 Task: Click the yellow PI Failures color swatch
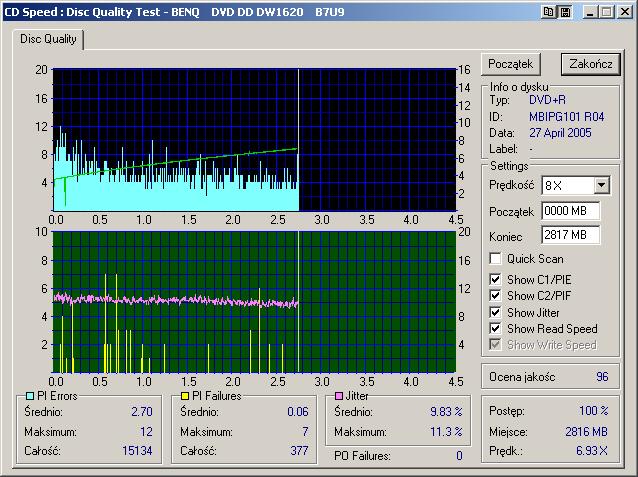pyautogui.click(x=185, y=396)
